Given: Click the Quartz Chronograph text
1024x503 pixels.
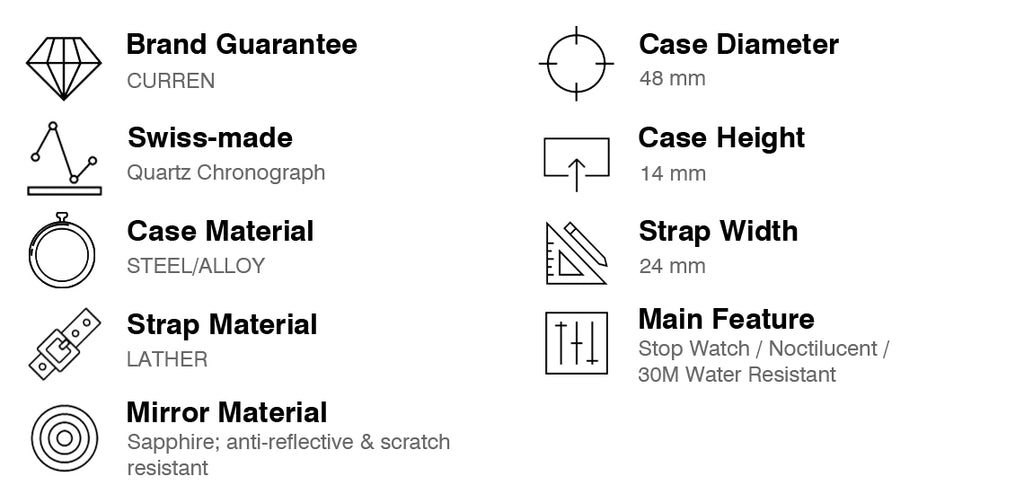Looking at the screenshot, I should pyautogui.click(x=225, y=172).
